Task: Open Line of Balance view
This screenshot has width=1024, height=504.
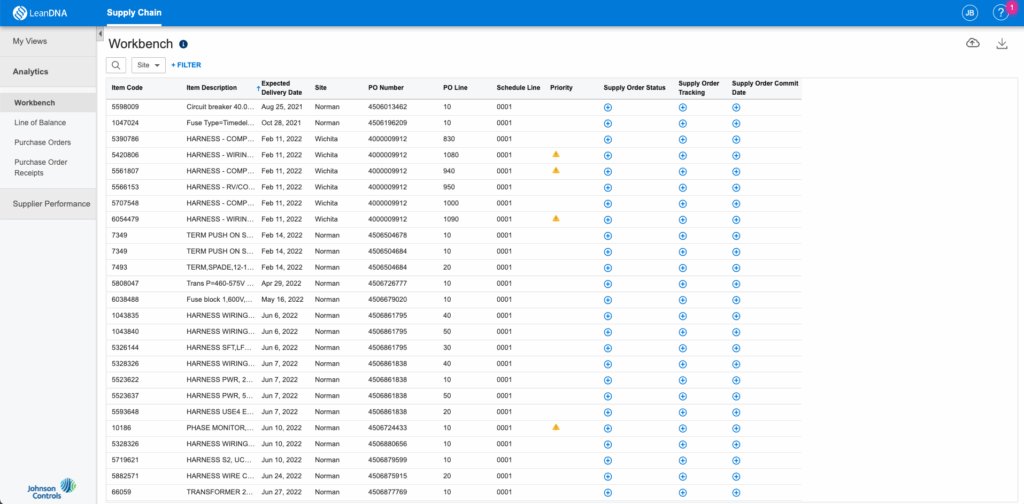Action: tap(40, 122)
